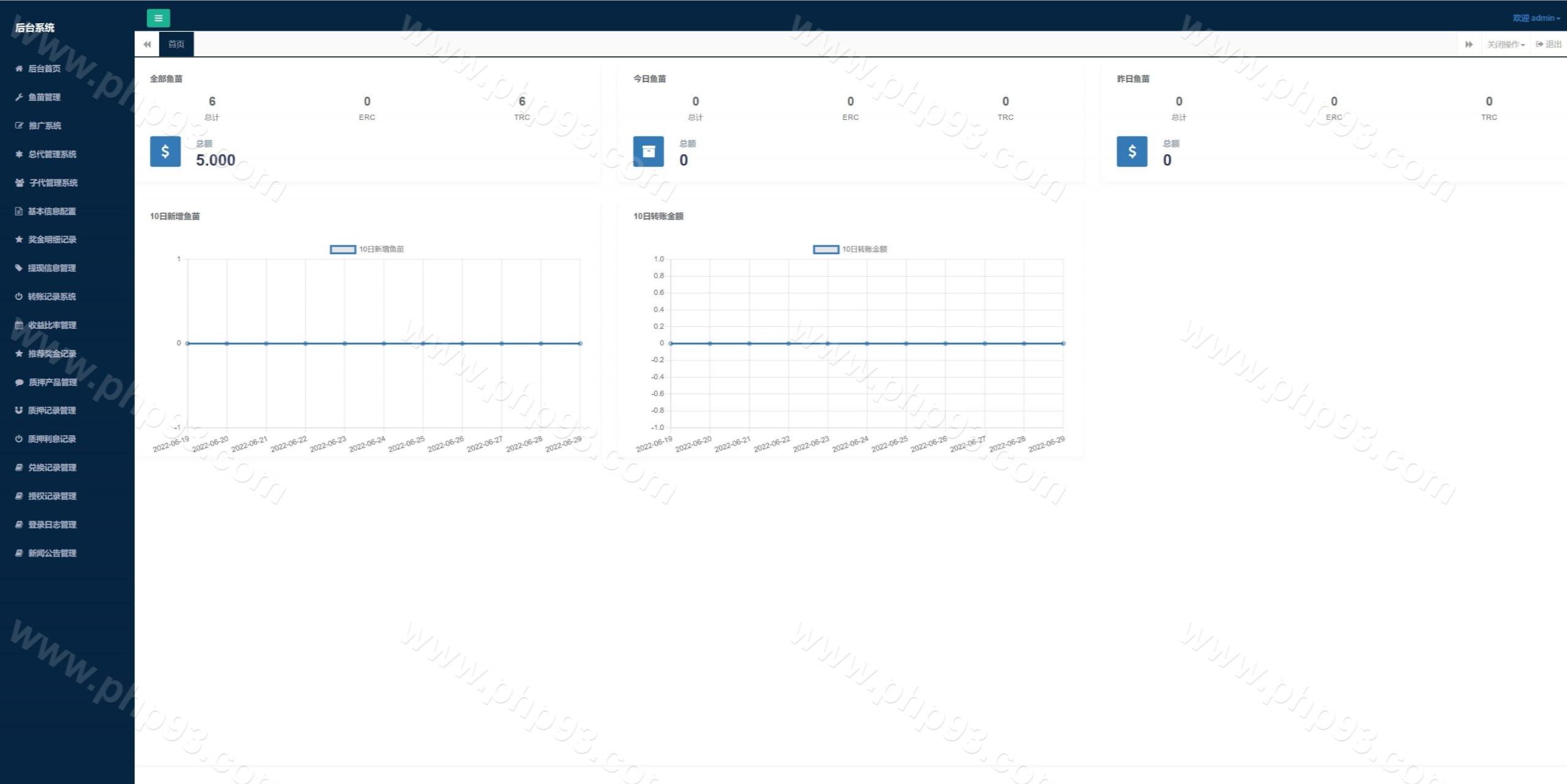
Task: Open 后台首页 from the sidebar
Action: 44,69
